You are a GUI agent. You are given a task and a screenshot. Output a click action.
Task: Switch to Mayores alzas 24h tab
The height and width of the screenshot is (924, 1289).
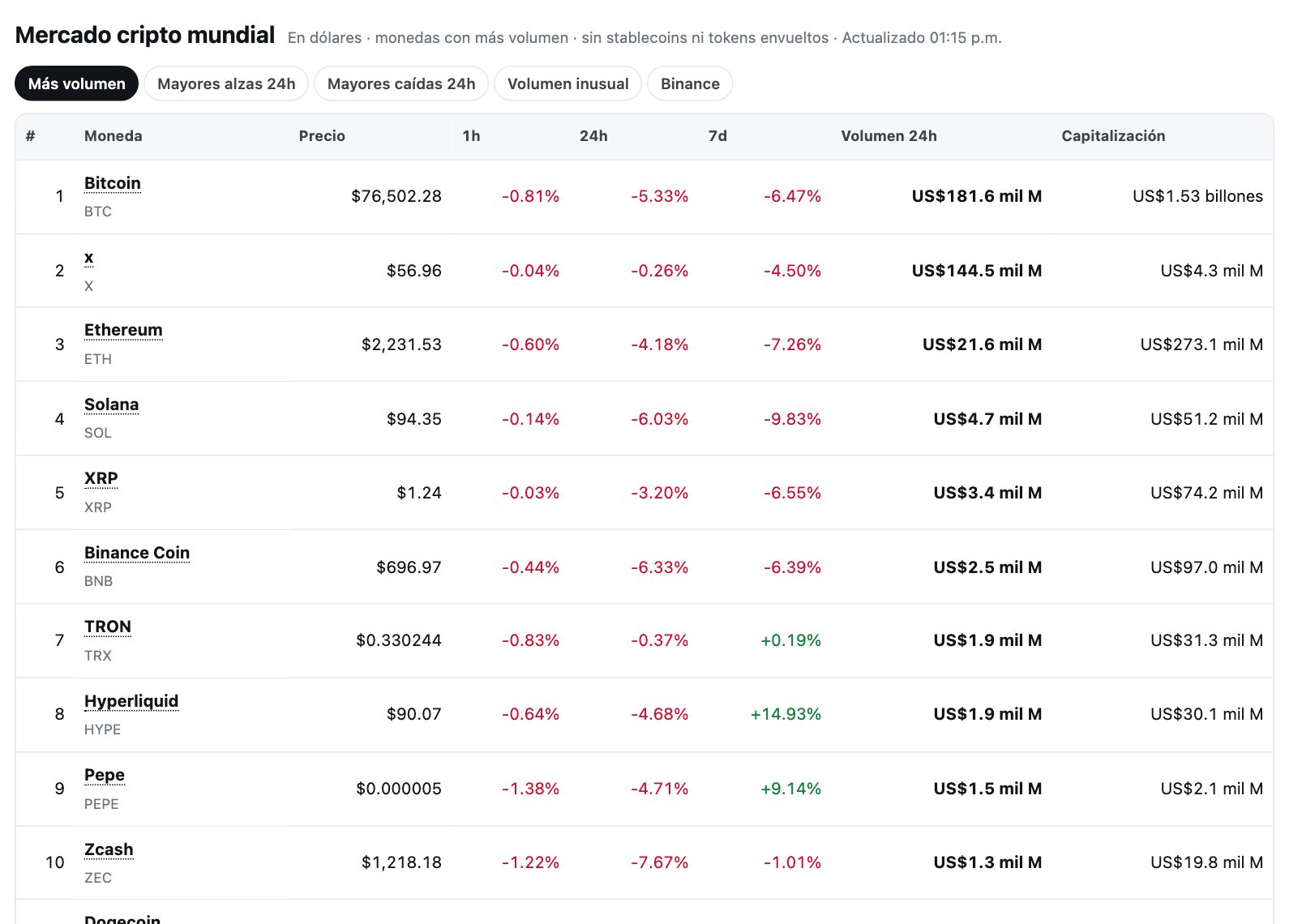pyautogui.click(x=226, y=83)
